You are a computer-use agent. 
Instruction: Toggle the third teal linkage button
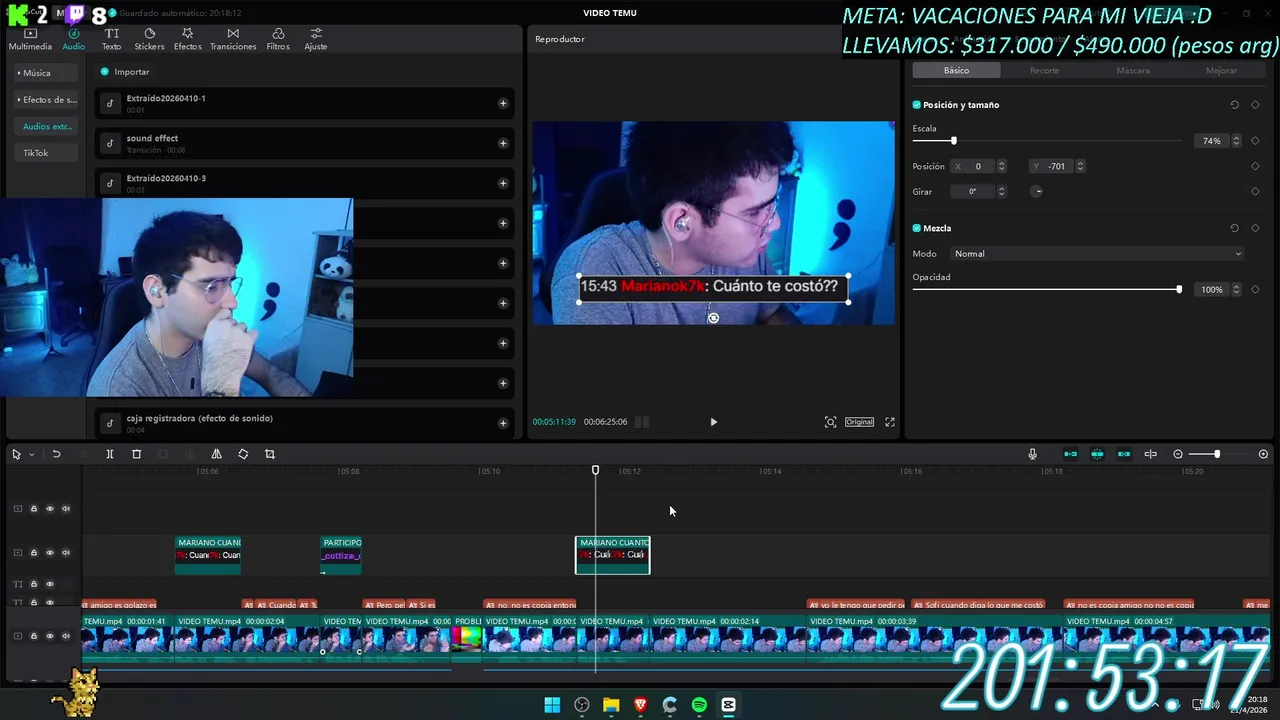coord(1124,454)
